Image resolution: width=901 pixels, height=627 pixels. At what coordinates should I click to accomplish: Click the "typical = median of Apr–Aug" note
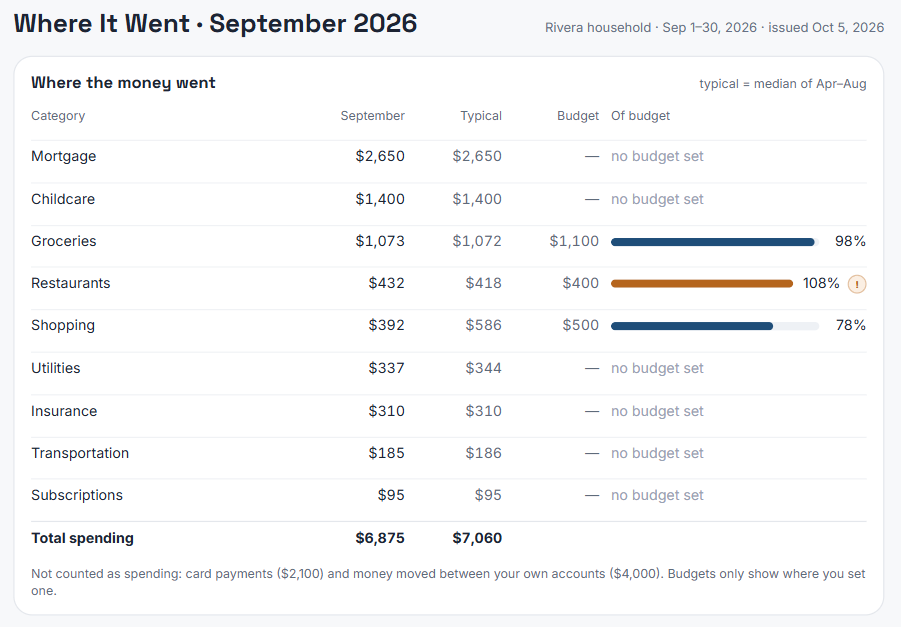click(x=783, y=84)
